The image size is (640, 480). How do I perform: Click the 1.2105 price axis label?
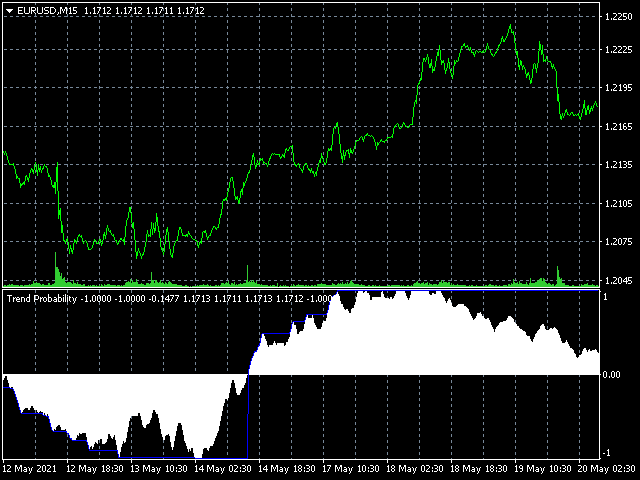click(x=619, y=203)
